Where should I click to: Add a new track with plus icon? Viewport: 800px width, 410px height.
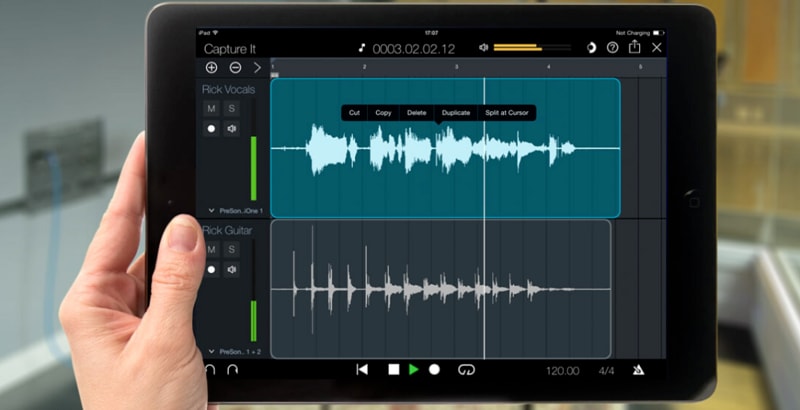(x=211, y=67)
